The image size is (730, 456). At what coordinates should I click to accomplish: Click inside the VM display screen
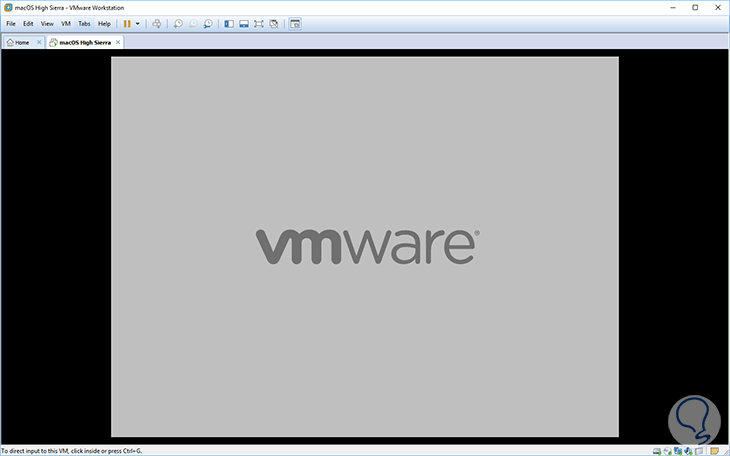pyautogui.click(x=365, y=247)
